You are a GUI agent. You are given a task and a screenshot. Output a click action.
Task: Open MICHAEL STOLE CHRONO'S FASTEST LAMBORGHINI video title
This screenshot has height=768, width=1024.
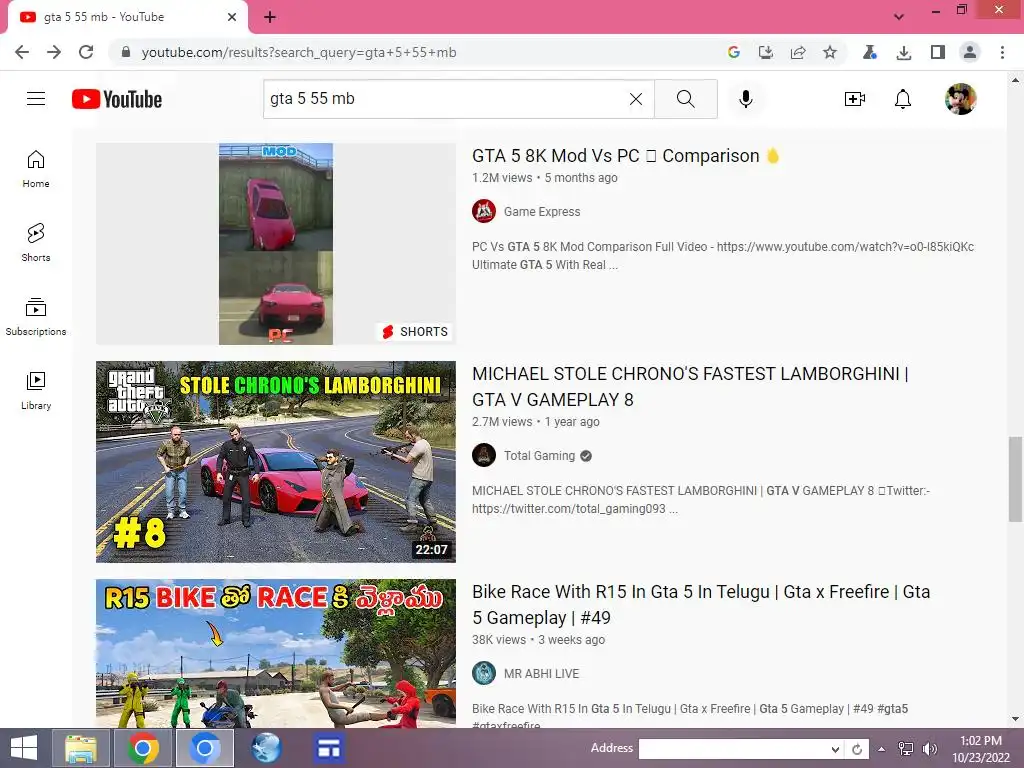pos(690,387)
